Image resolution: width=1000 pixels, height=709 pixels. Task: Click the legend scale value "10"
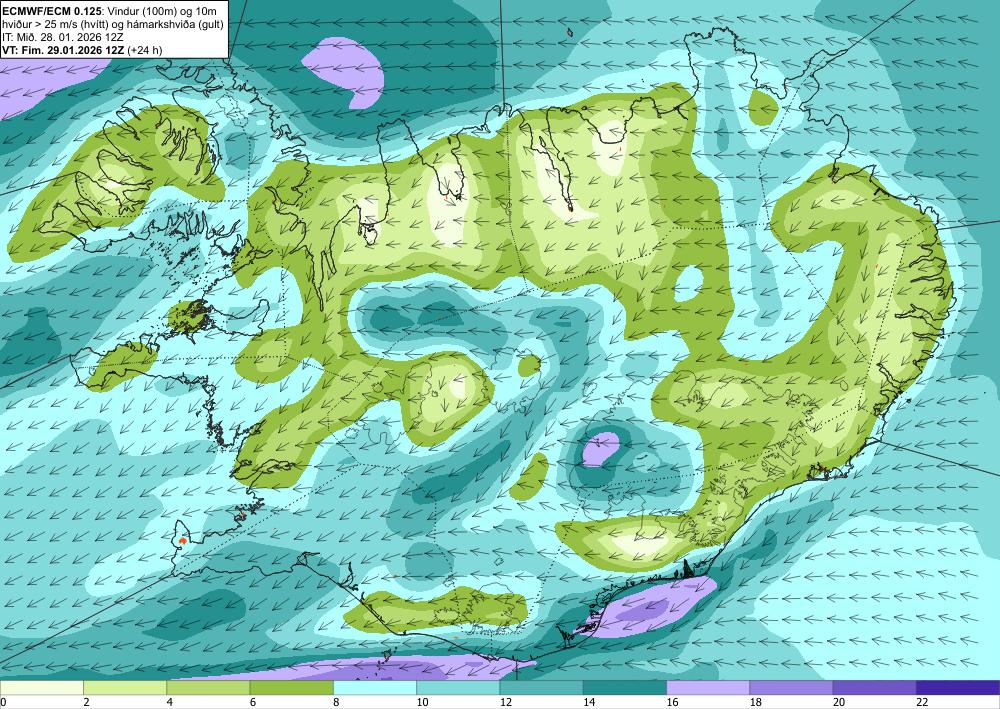click(x=422, y=702)
